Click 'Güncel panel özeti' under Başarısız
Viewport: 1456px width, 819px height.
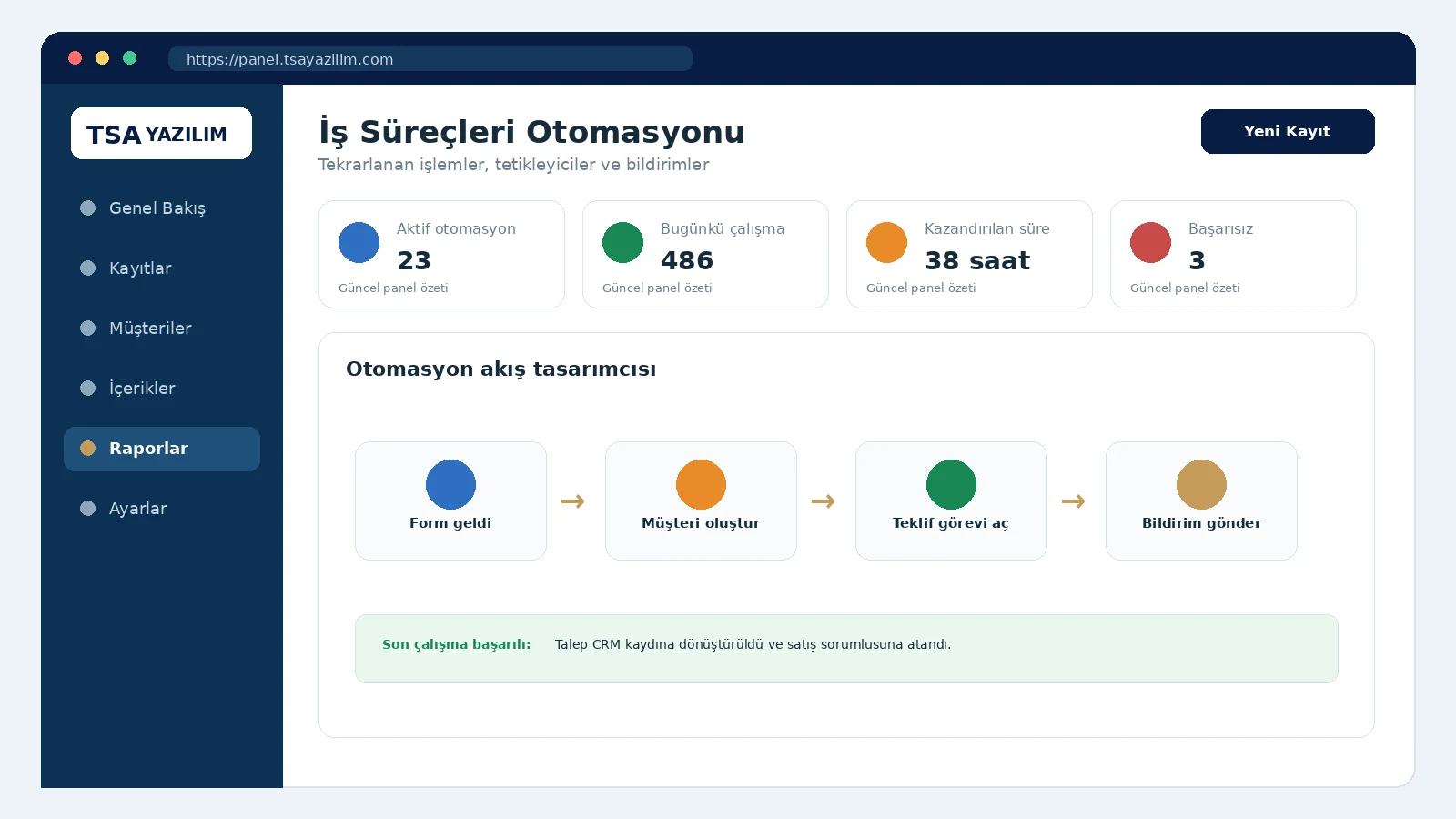pos(1185,288)
